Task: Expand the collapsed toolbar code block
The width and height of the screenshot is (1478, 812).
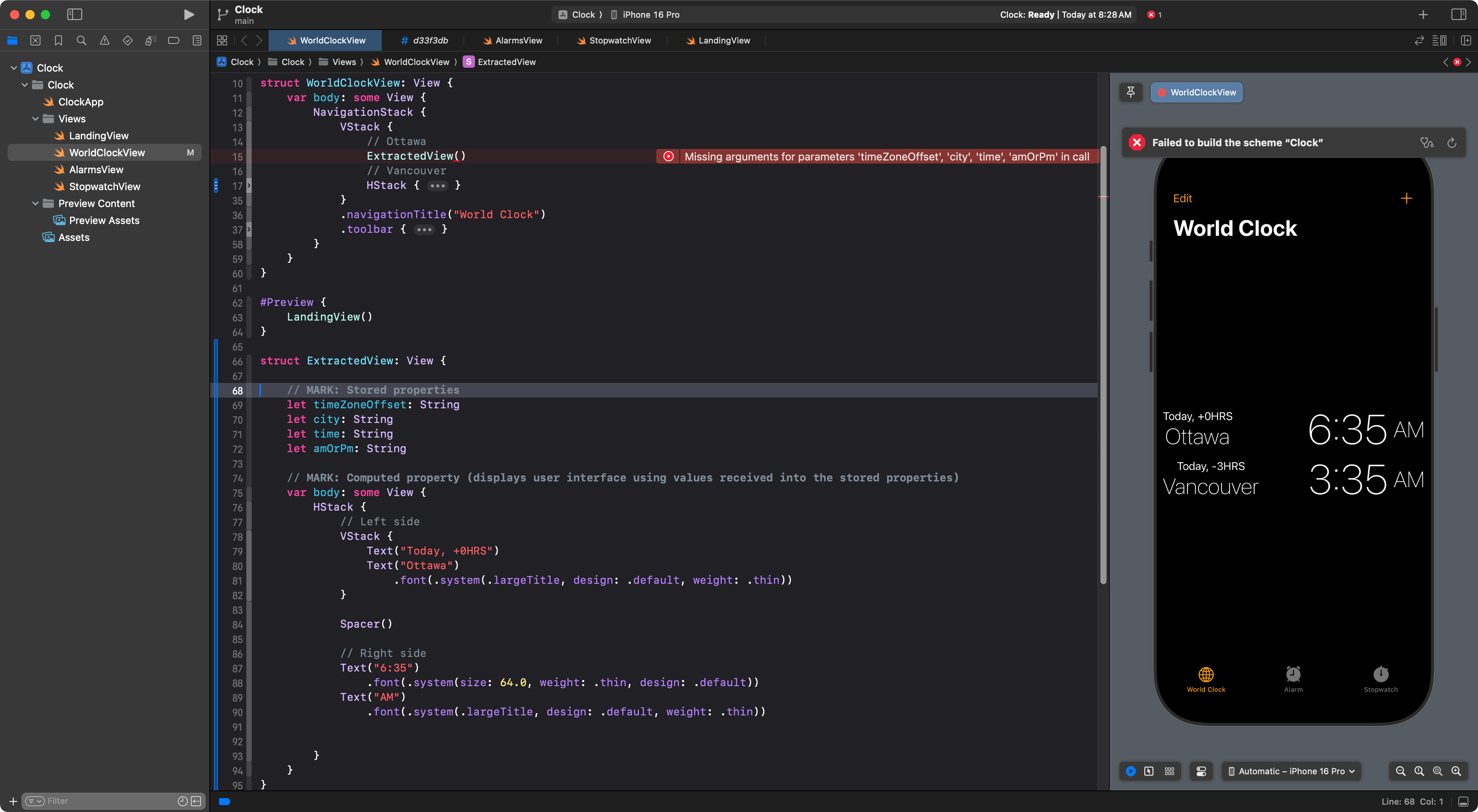Action: pyautogui.click(x=424, y=229)
